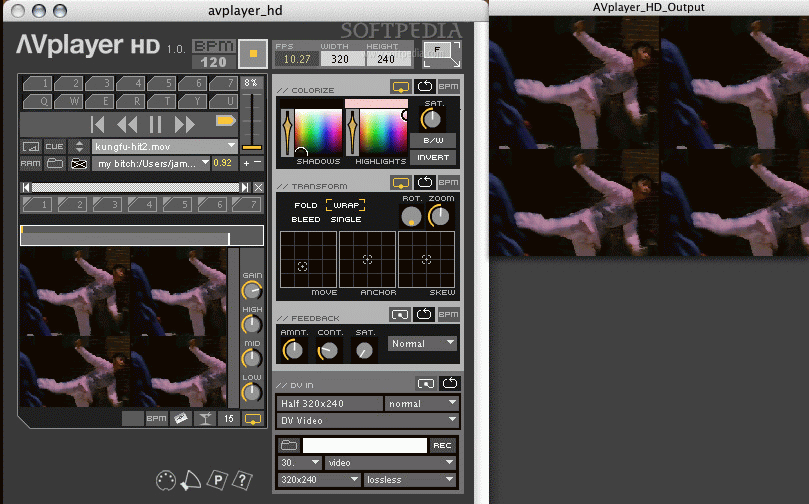Pick a color in the Highlights color field
The width and height of the screenshot is (809, 504).
[x=383, y=131]
